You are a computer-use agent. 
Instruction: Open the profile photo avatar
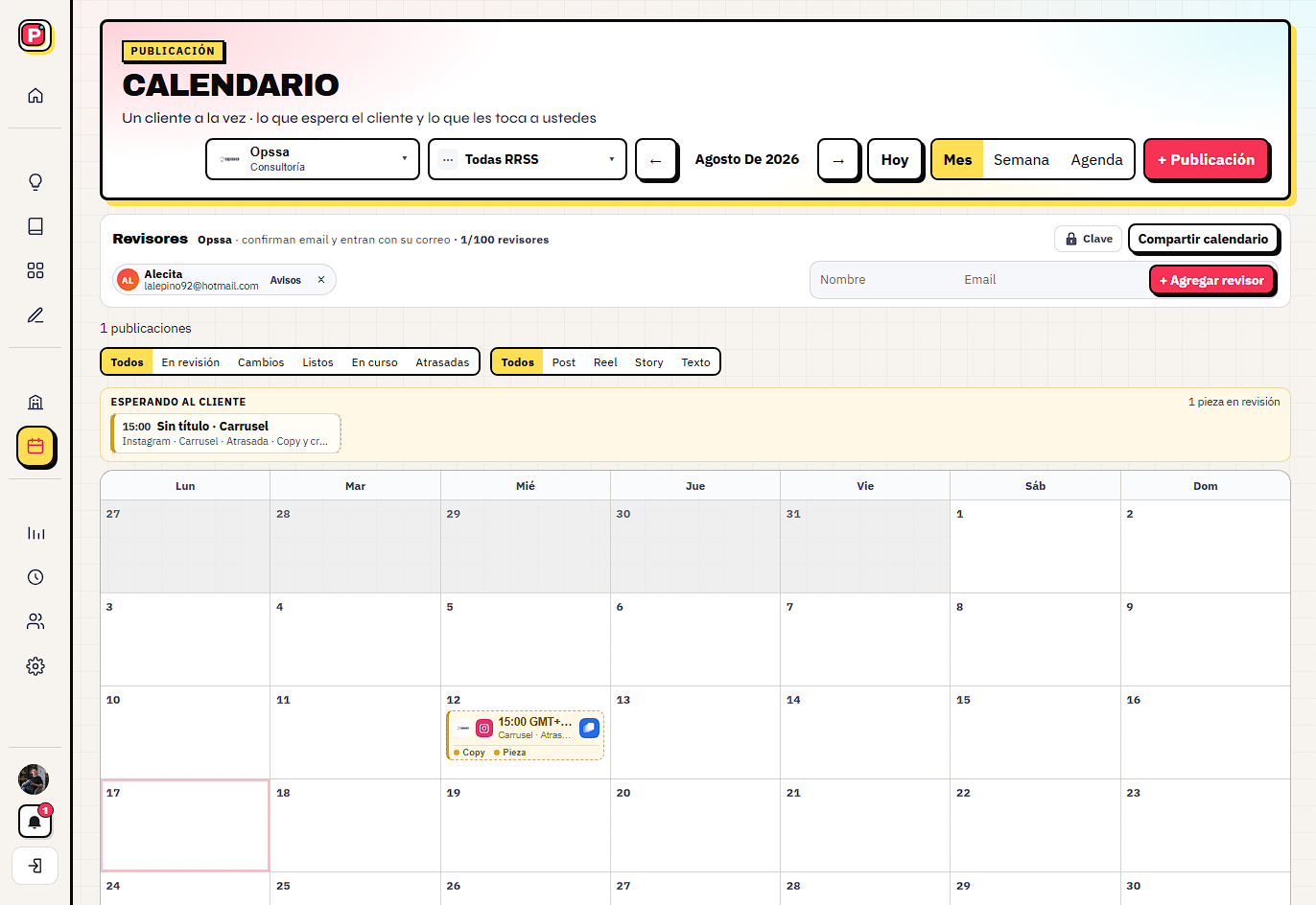[x=34, y=779]
